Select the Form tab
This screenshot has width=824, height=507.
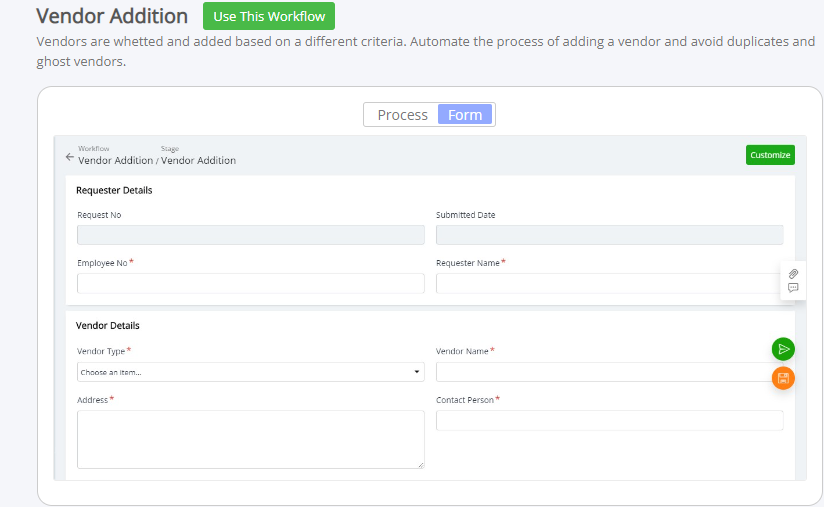click(465, 115)
